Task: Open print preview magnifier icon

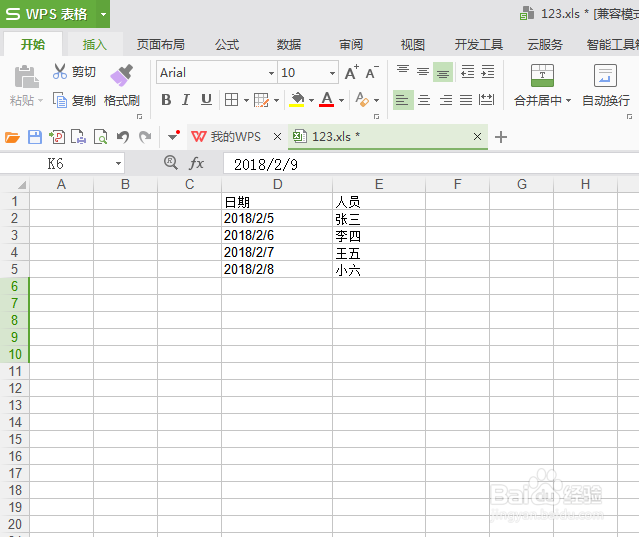Action: (100, 137)
